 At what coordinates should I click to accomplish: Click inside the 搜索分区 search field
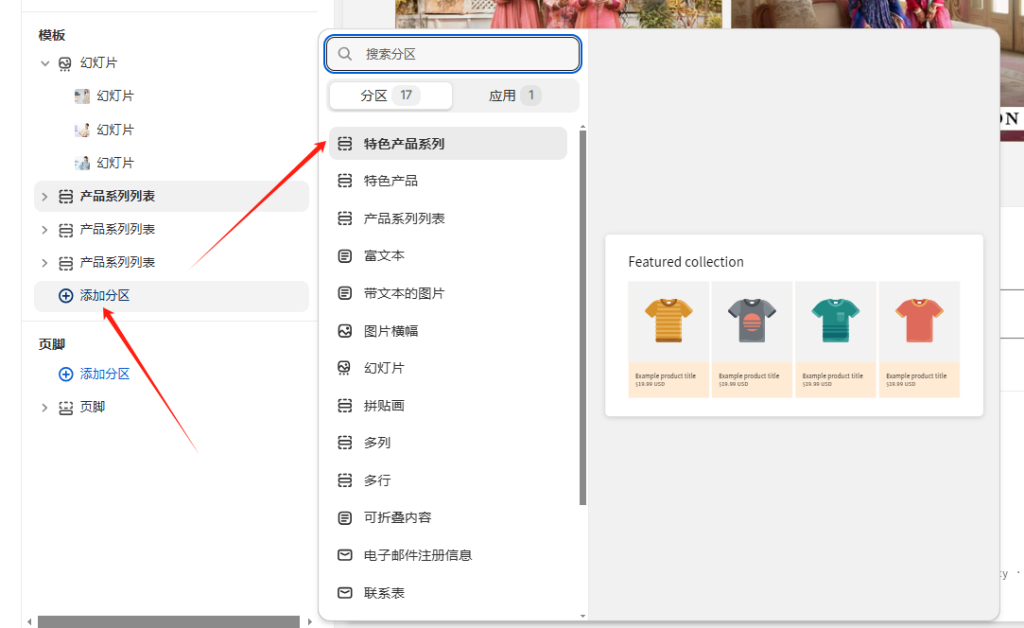pos(450,53)
